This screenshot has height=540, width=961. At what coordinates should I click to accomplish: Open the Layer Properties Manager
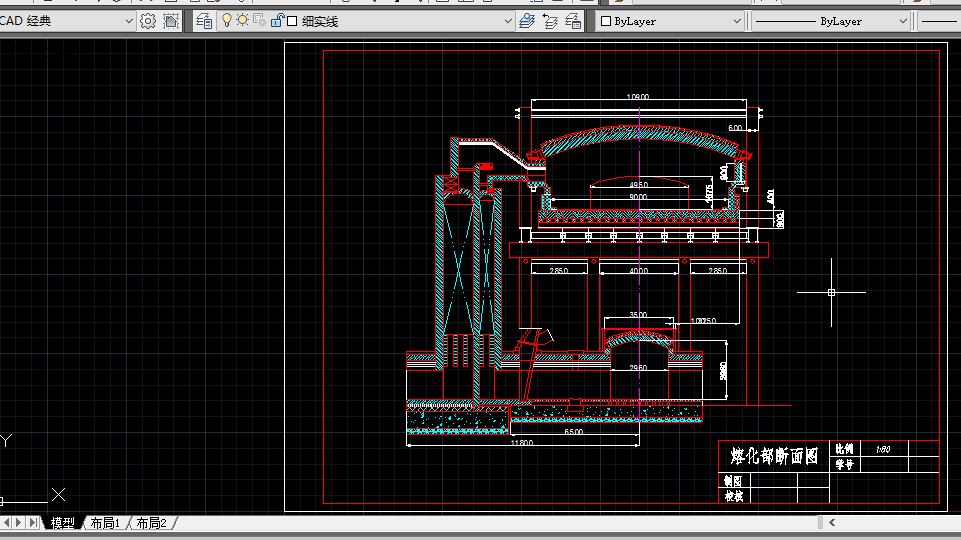coord(204,21)
